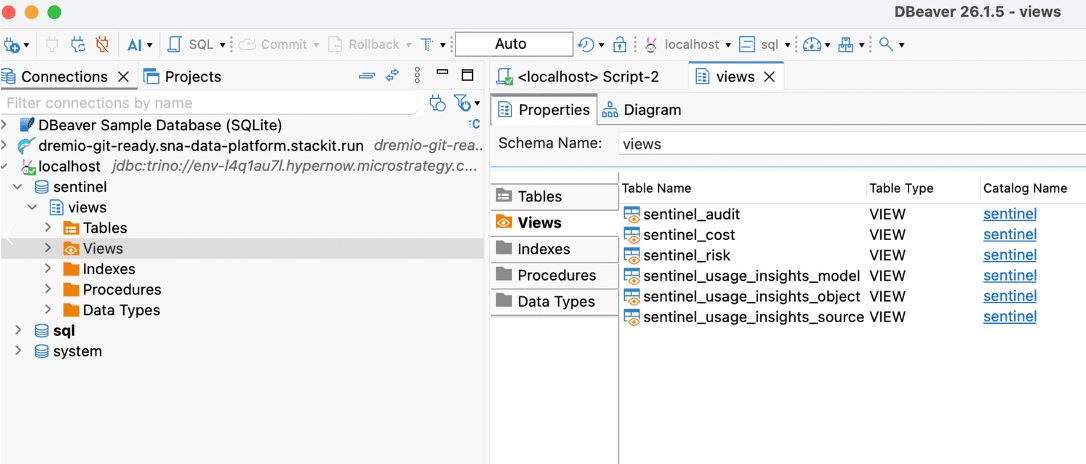Screen dimensions: 1086x464
Task: Click the transaction history clock icon
Action: (x=586, y=45)
